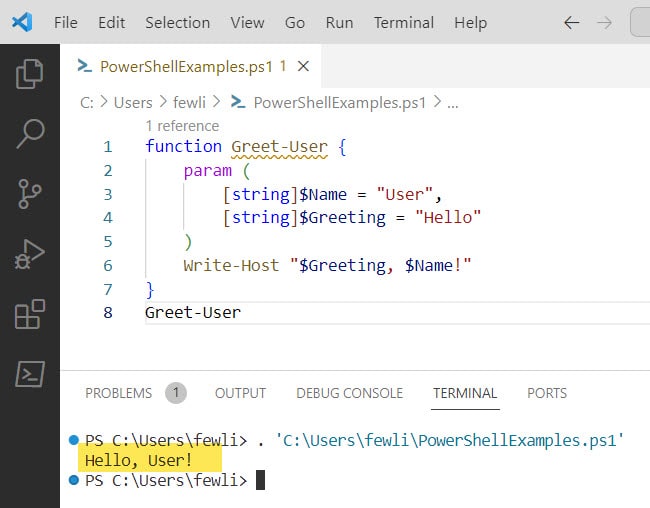Click the "User" string on line 3
This screenshot has width=650, height=508.
(405, 194)
